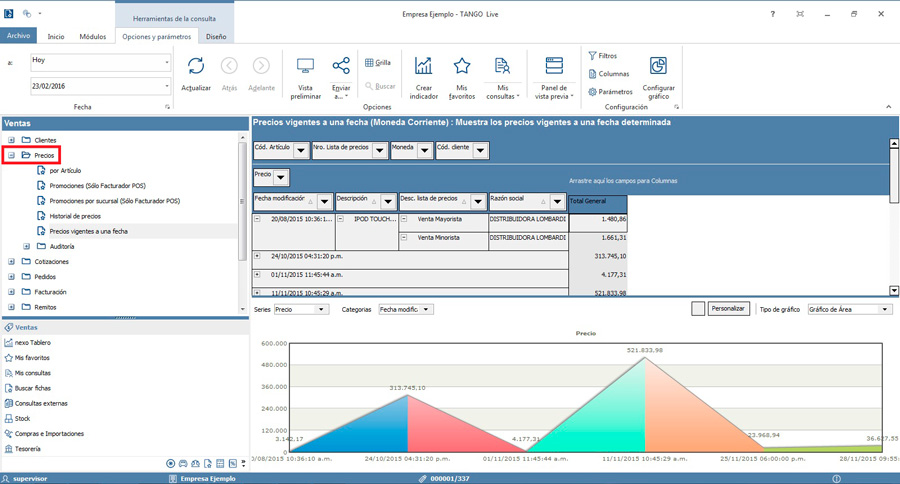Open Filtros funnel option
Screen dimensions: 900x484
click(603, 56)
